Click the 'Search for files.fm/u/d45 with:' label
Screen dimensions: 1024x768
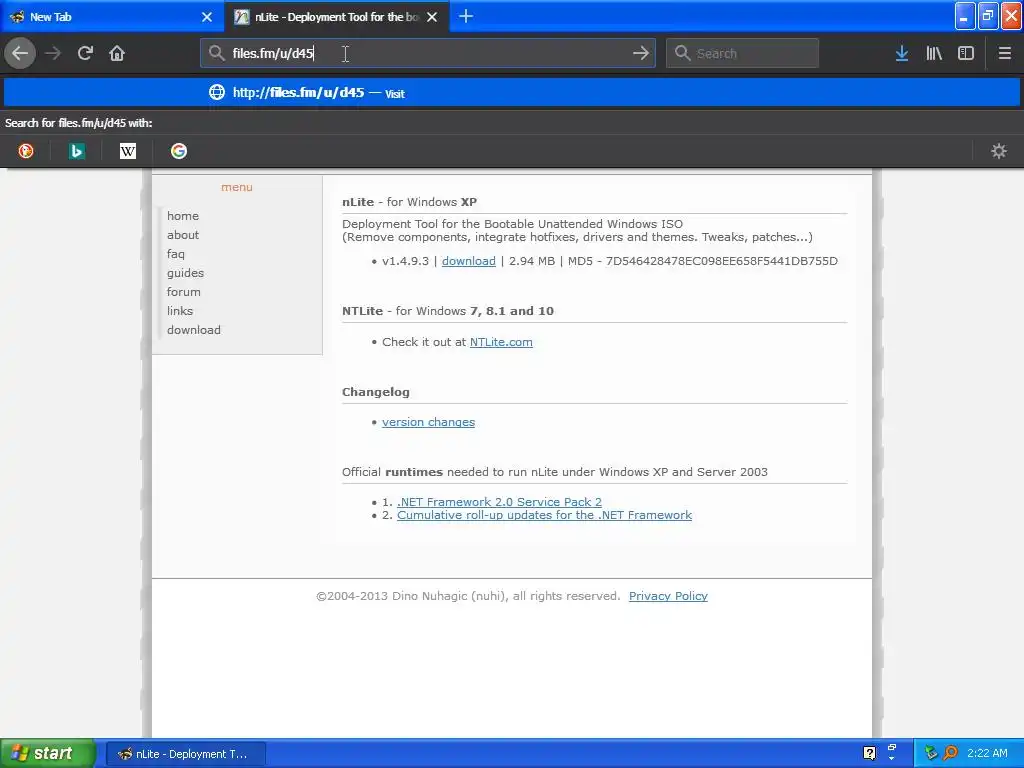click(78, 123)
